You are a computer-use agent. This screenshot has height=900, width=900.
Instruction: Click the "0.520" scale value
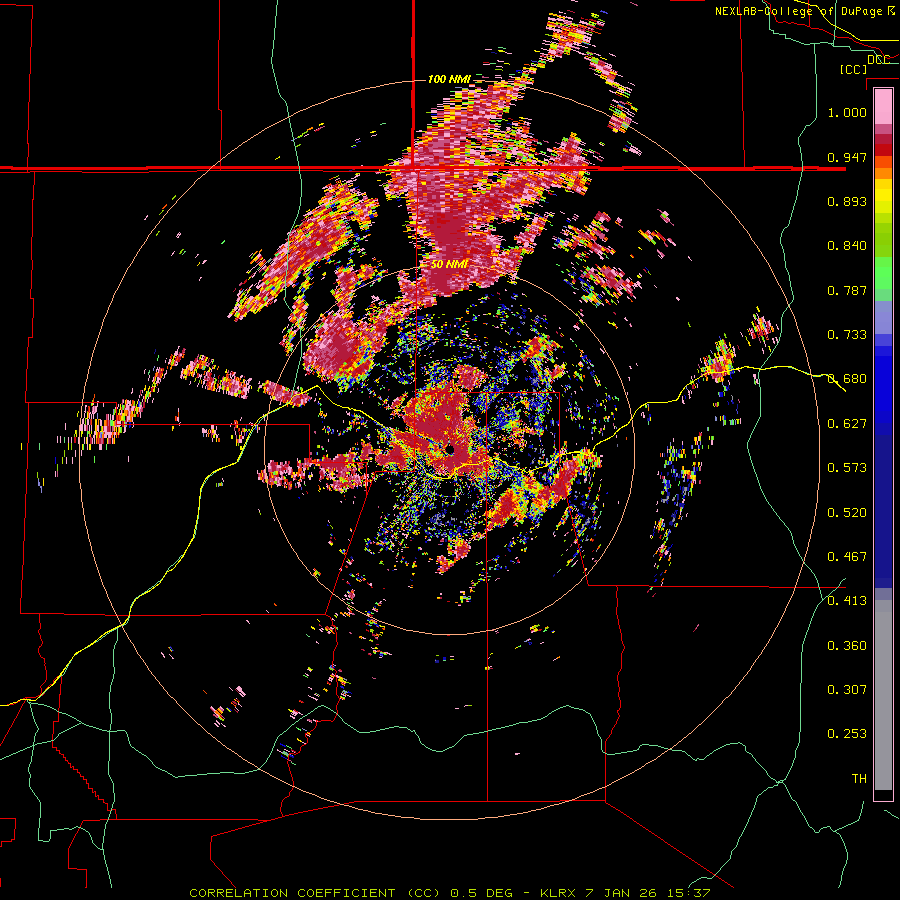point(847,513)
